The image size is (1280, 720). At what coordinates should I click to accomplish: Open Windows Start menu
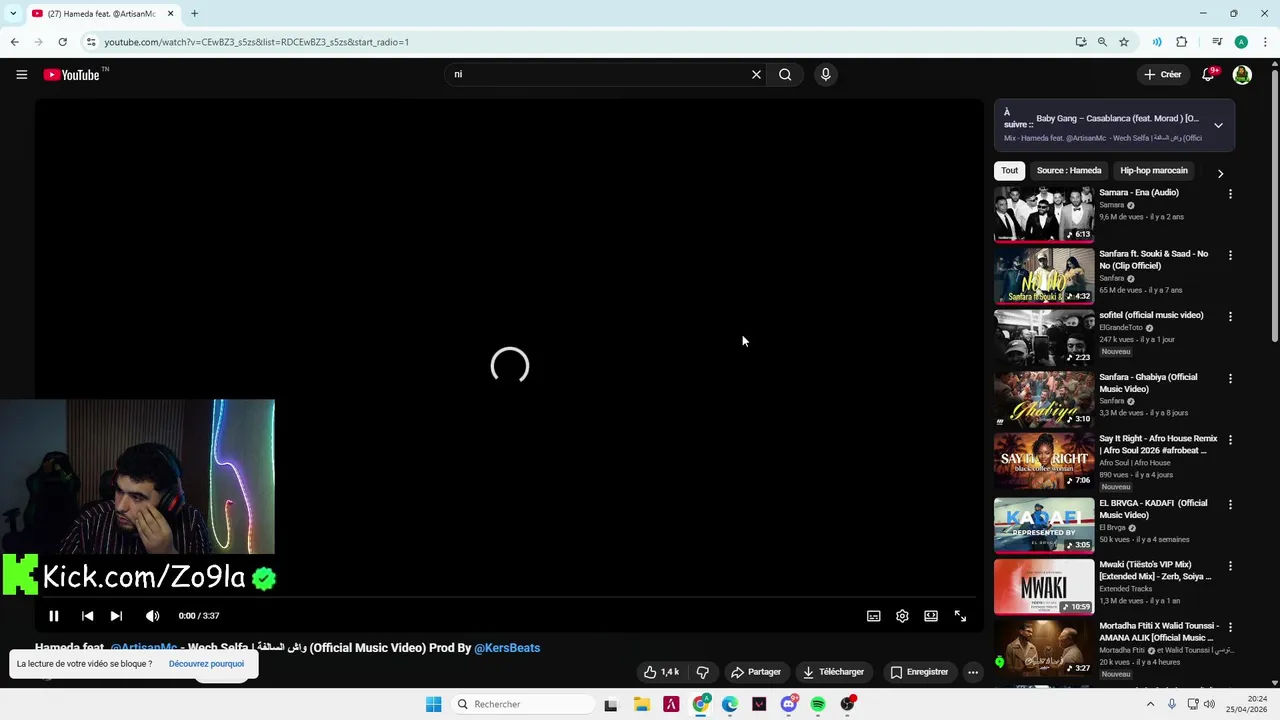433,704
